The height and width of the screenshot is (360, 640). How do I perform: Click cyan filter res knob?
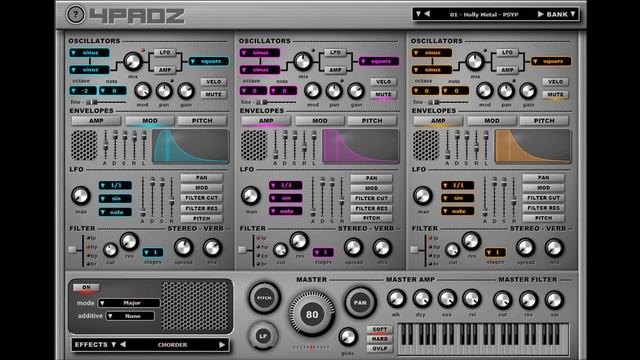[x=129, y=242]
